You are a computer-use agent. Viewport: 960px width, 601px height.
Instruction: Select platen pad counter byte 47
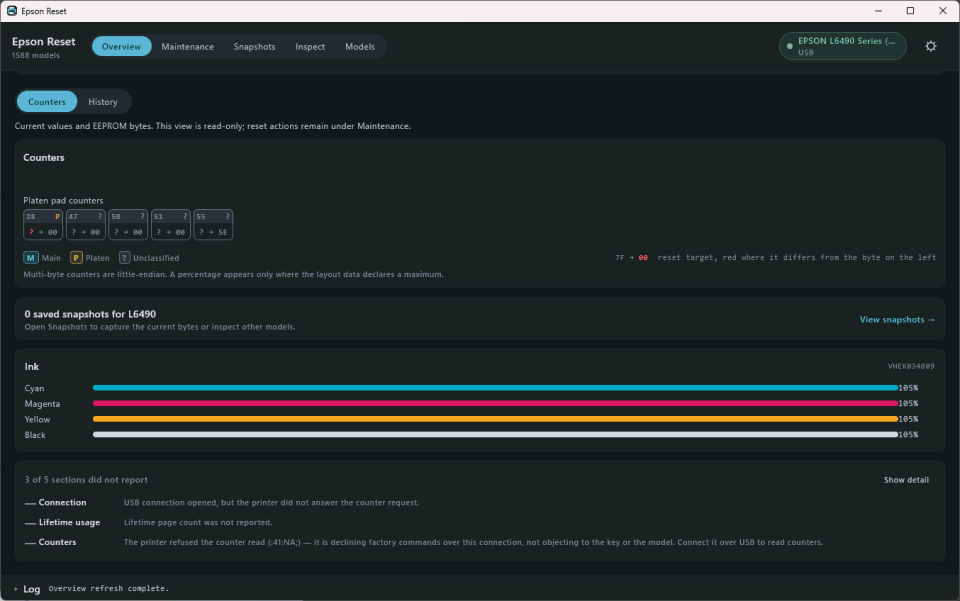coord(86,225)
